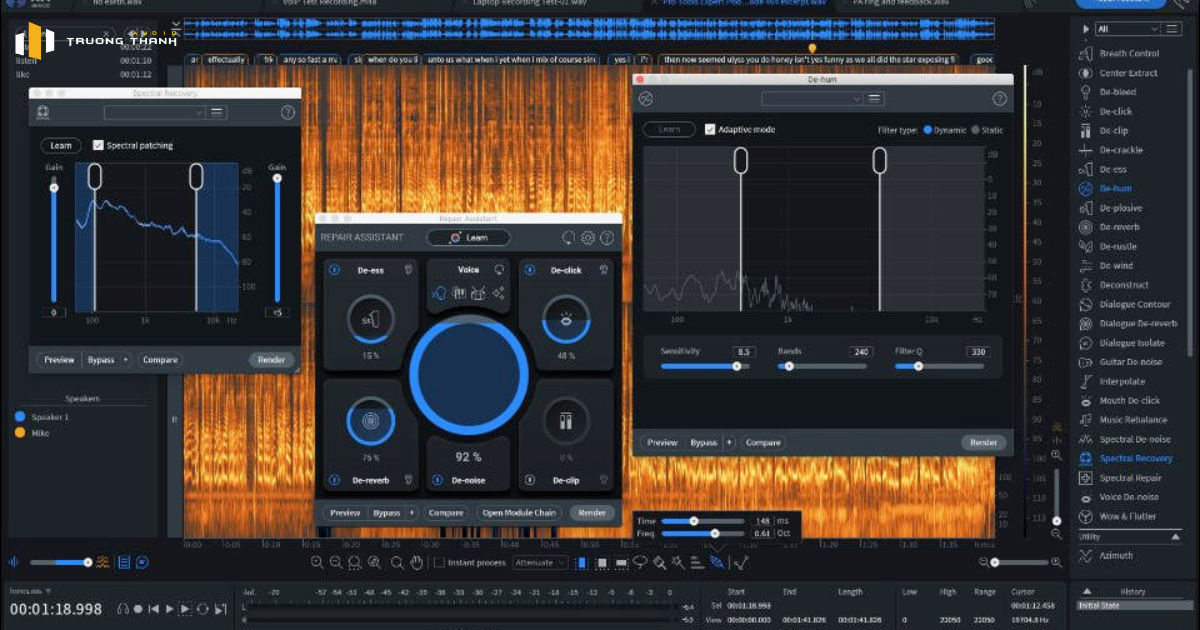1200x630 pixels.
Task: Toggle De-ess power in Repair Assistant
Action: 334,269
